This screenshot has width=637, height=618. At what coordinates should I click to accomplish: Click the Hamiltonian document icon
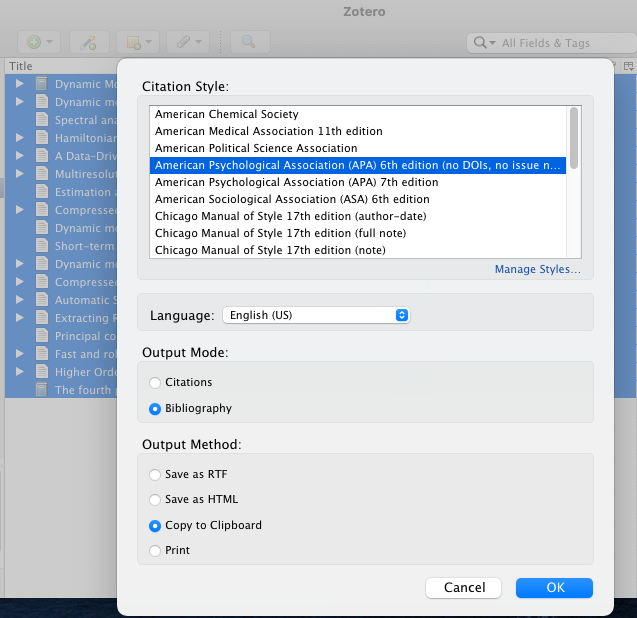pos(42,138)
